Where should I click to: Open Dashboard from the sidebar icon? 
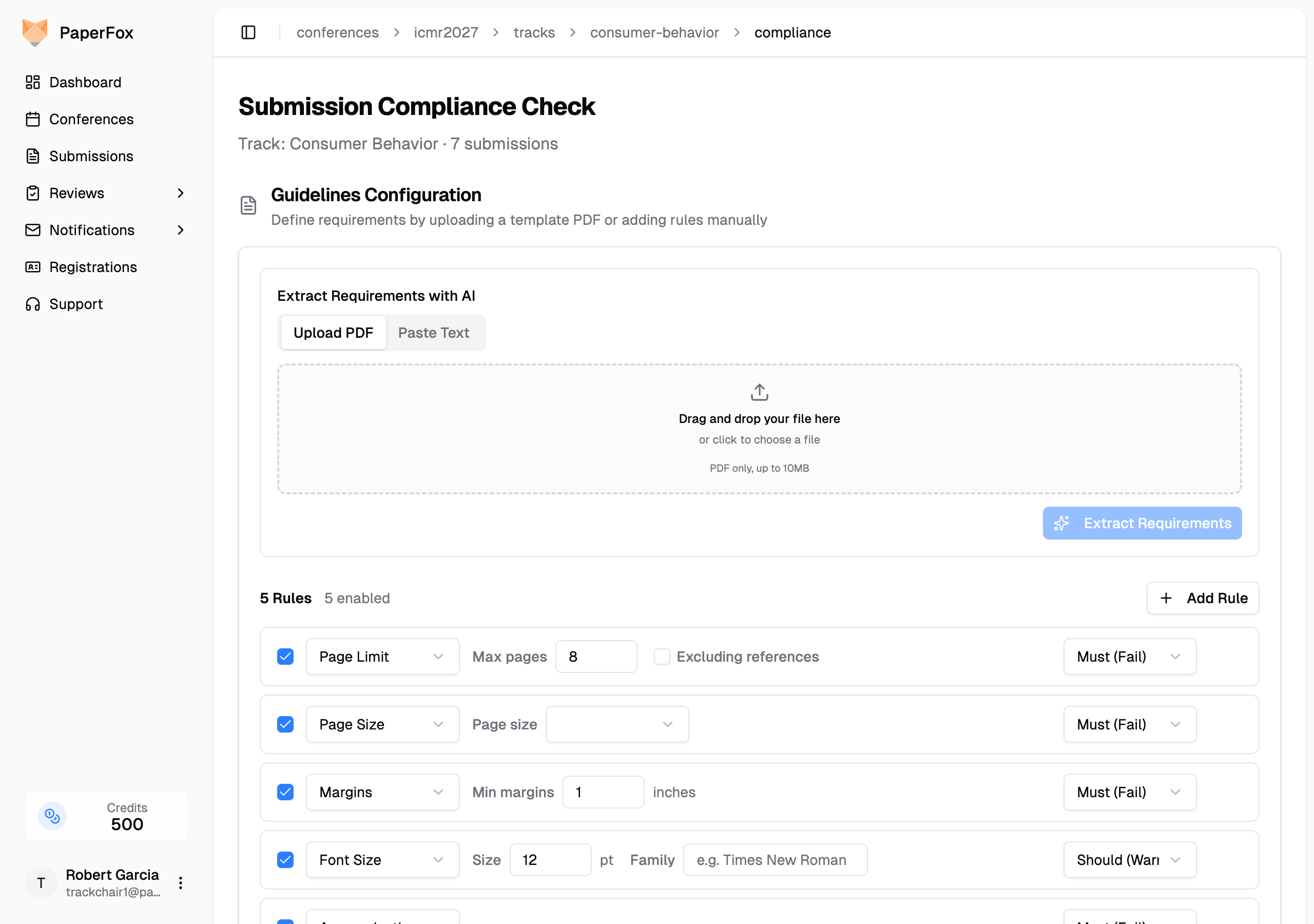pyautogui.click(x=33, y=83)
